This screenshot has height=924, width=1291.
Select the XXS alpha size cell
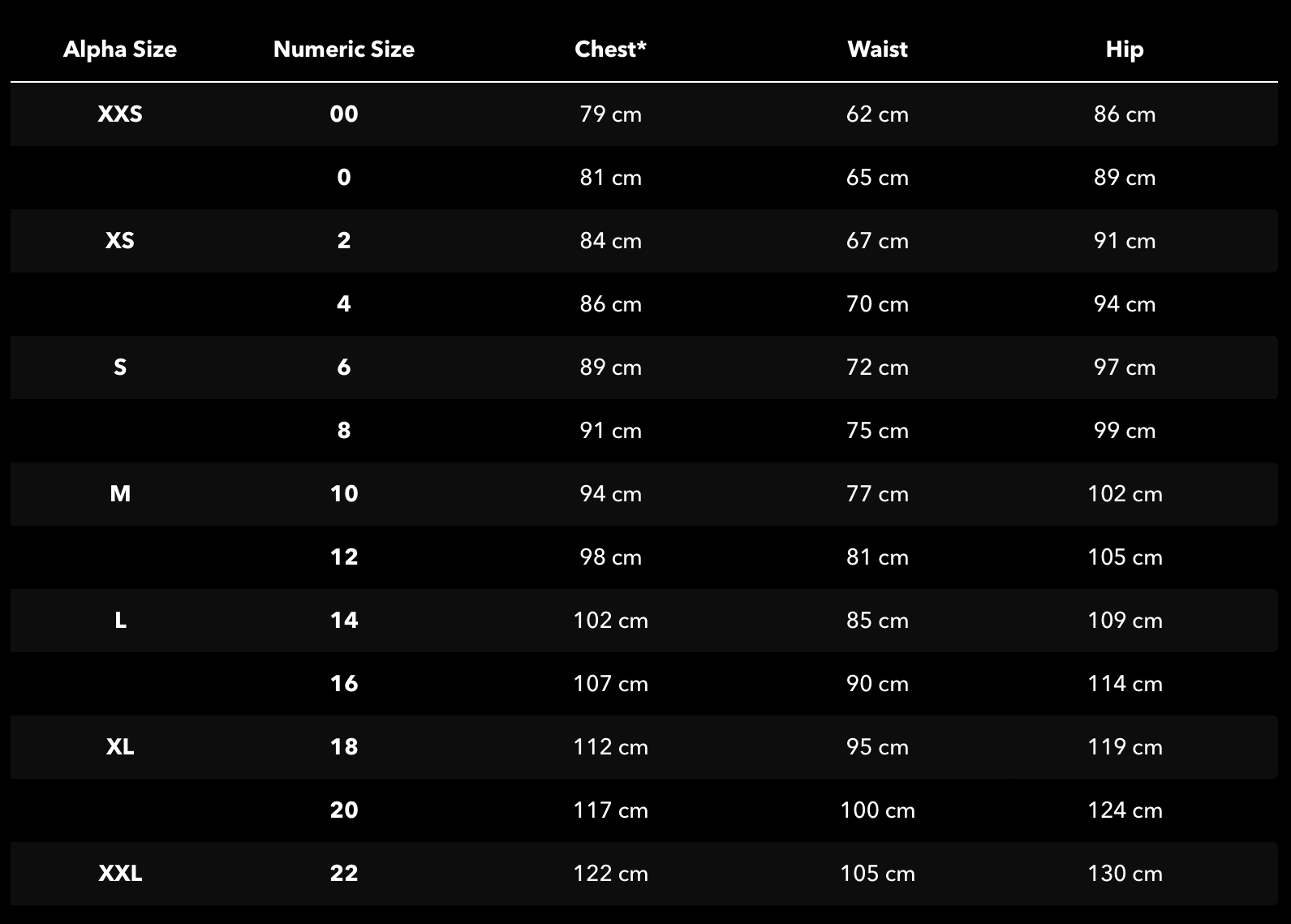[120, 114]
